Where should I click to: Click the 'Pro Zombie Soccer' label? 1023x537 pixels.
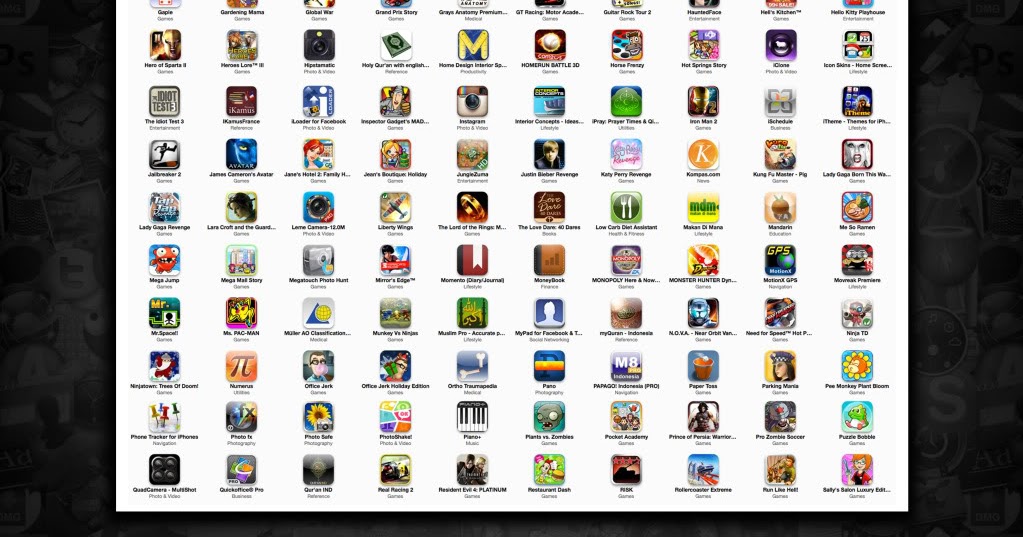(780, 437)
